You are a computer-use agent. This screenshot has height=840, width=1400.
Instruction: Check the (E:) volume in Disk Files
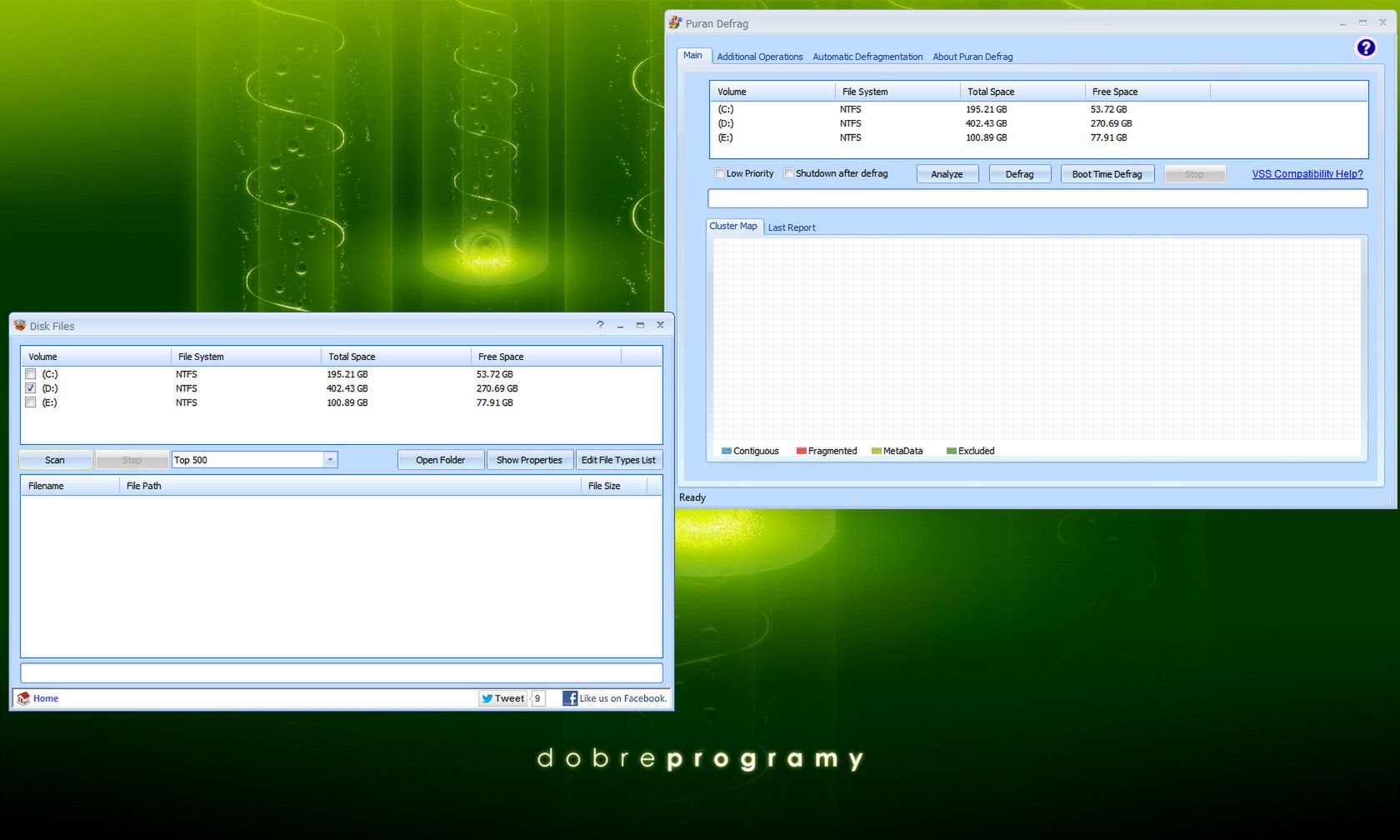coord(31,402)
